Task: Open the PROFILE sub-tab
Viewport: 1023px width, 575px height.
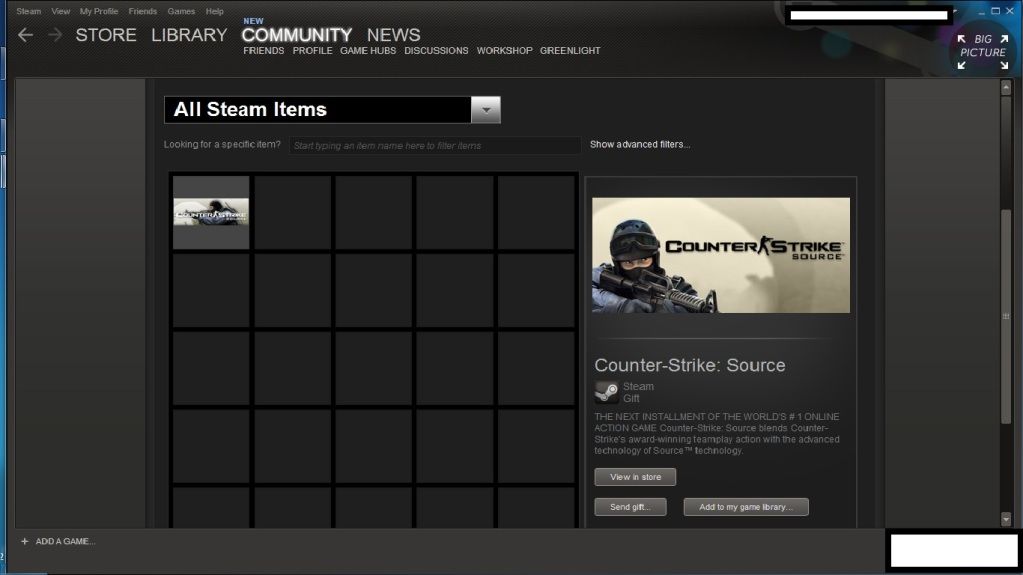Action: point(313,51)
